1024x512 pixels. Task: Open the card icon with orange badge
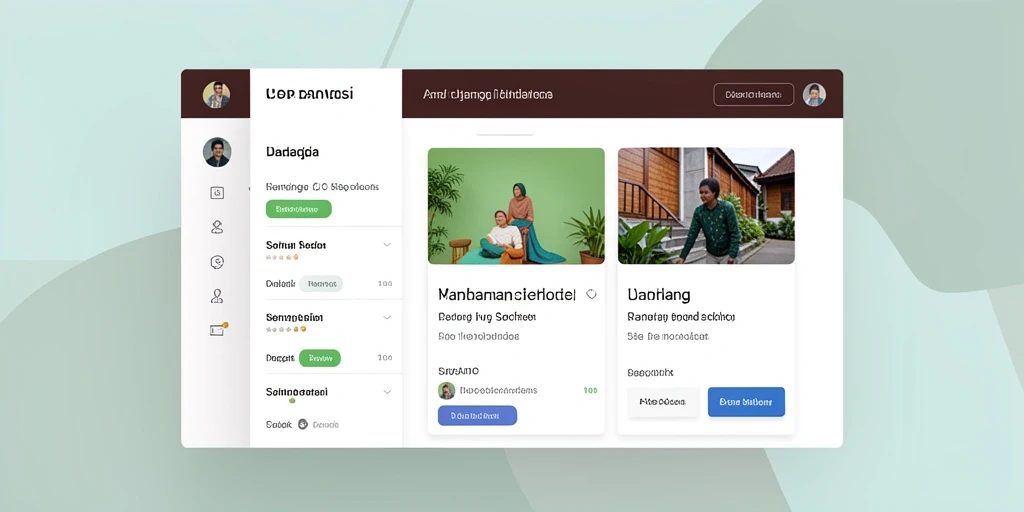click(x=218, y=330)
